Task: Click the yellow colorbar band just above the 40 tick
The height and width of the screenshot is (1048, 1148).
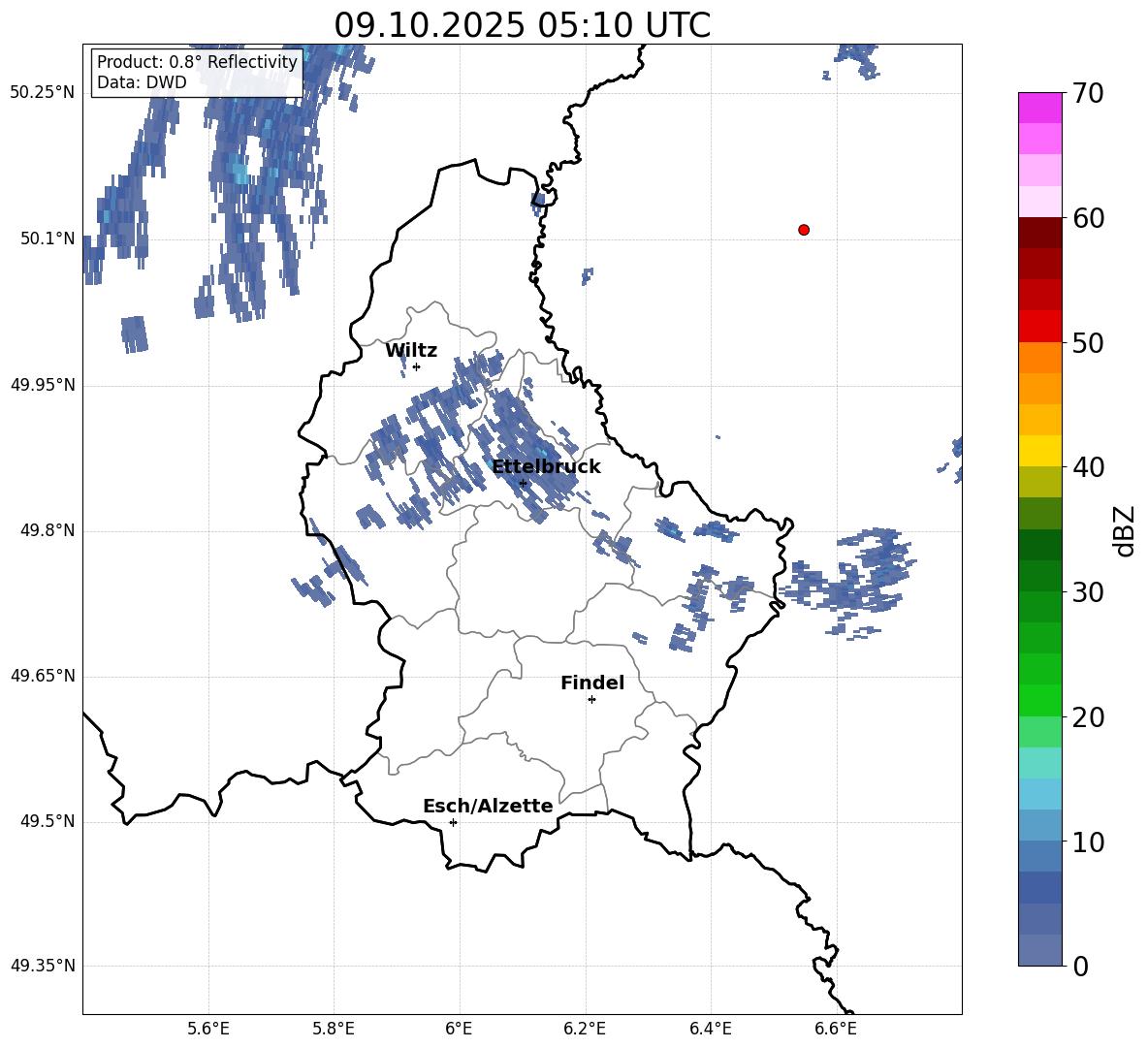Action: tap(1039, 451)
